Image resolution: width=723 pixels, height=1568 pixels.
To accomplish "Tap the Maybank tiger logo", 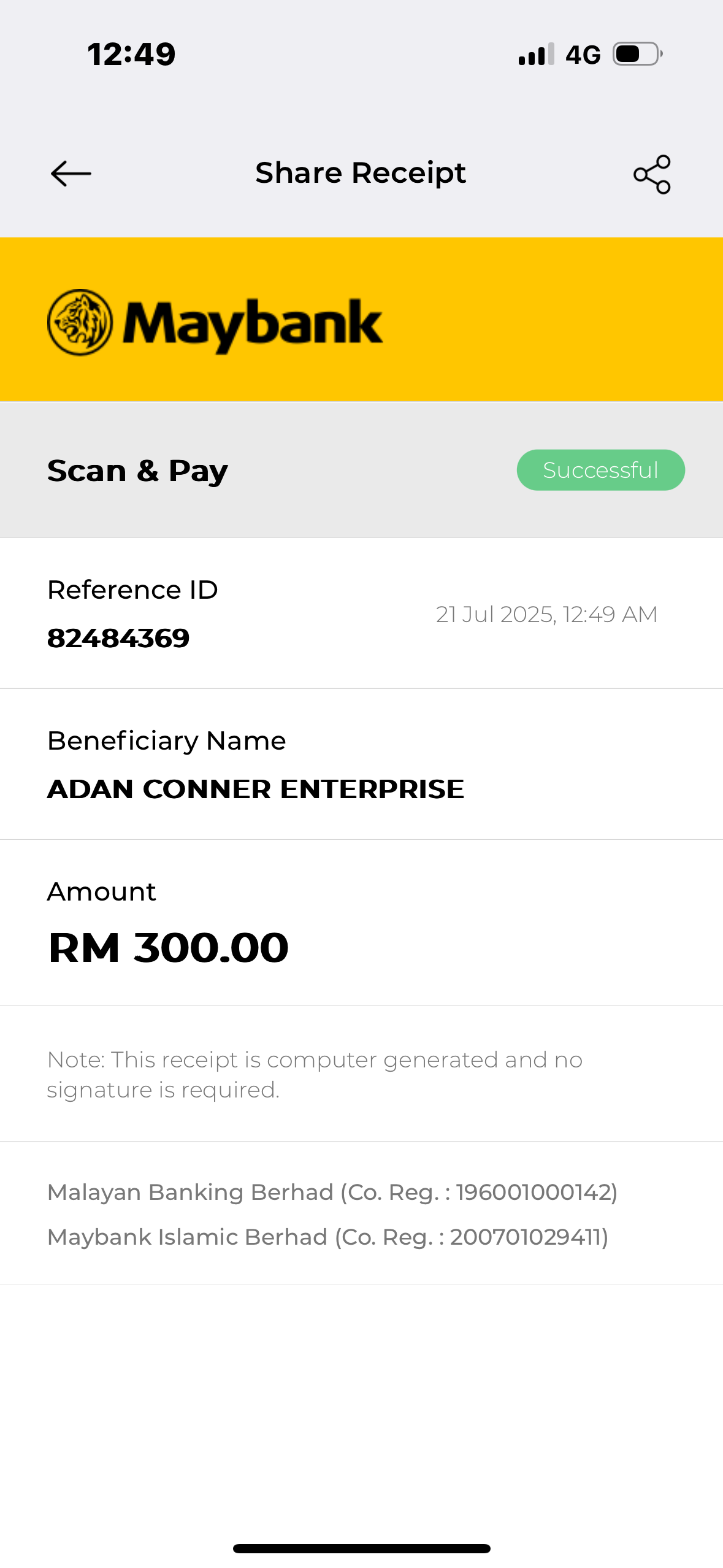I will tap(80, 322).
